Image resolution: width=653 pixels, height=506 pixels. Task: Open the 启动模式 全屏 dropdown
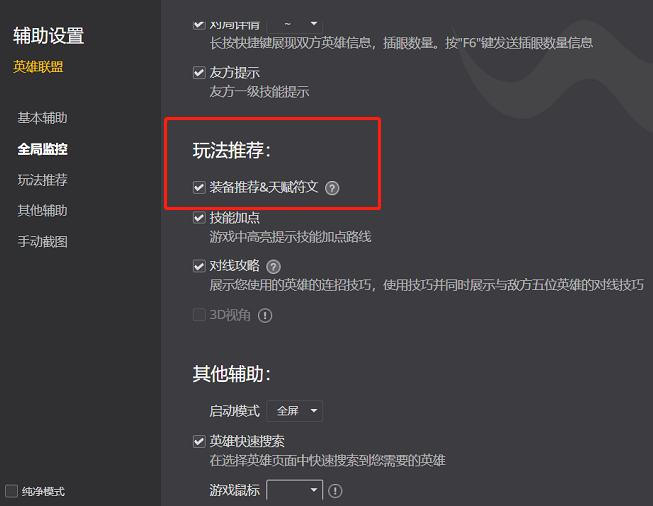coord(294,411)
